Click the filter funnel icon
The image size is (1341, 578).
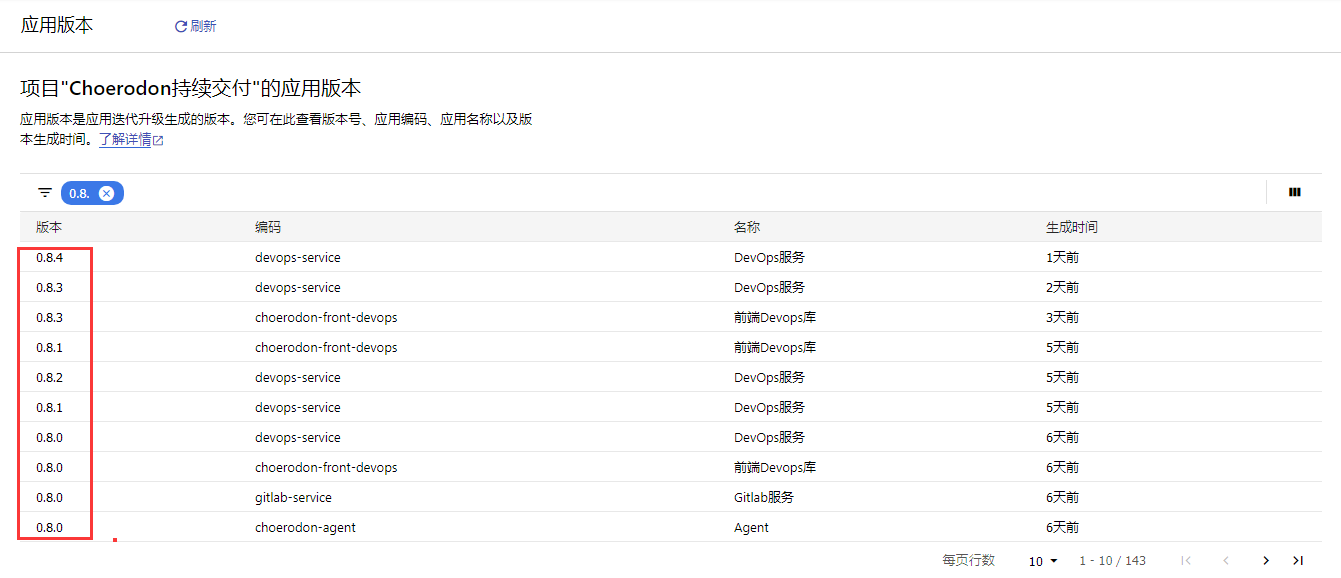[x=45, y=193]
